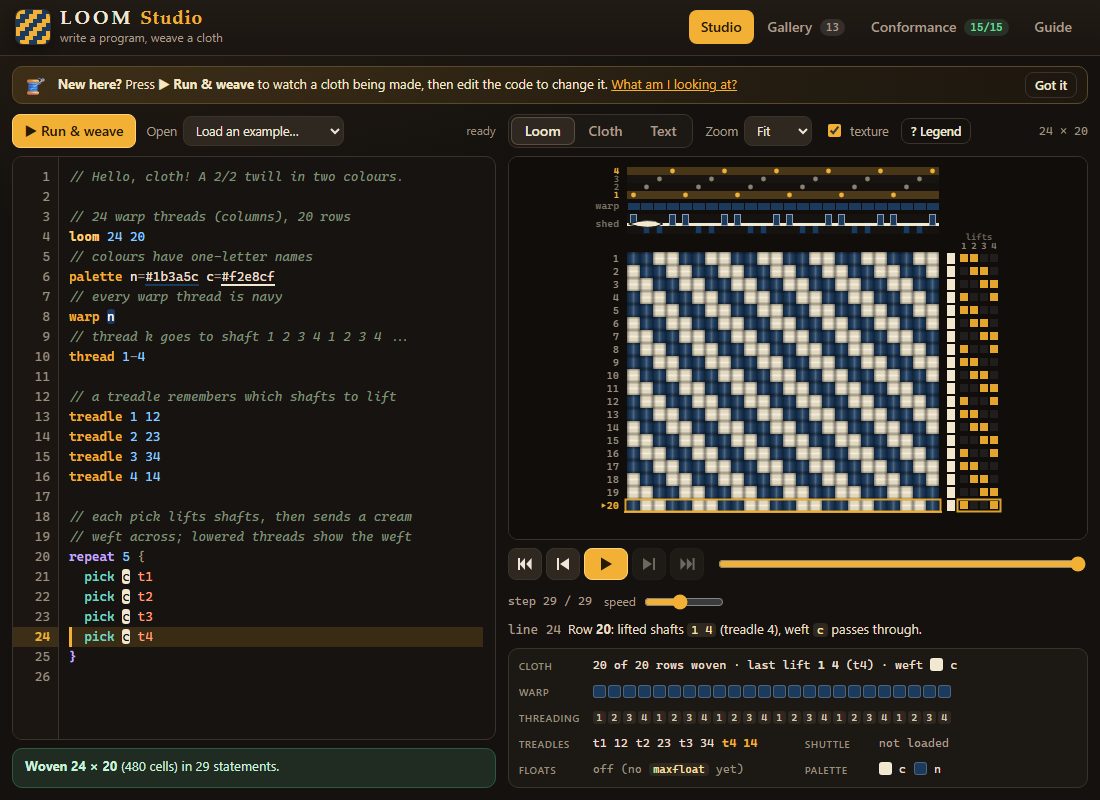Dismiss banner with Got it
Screen dimensions: 1100x800
[1050, 85]
